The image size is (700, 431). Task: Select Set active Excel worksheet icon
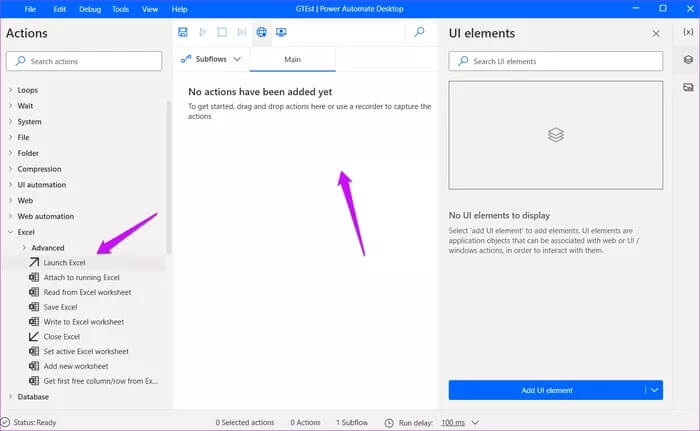34,351
